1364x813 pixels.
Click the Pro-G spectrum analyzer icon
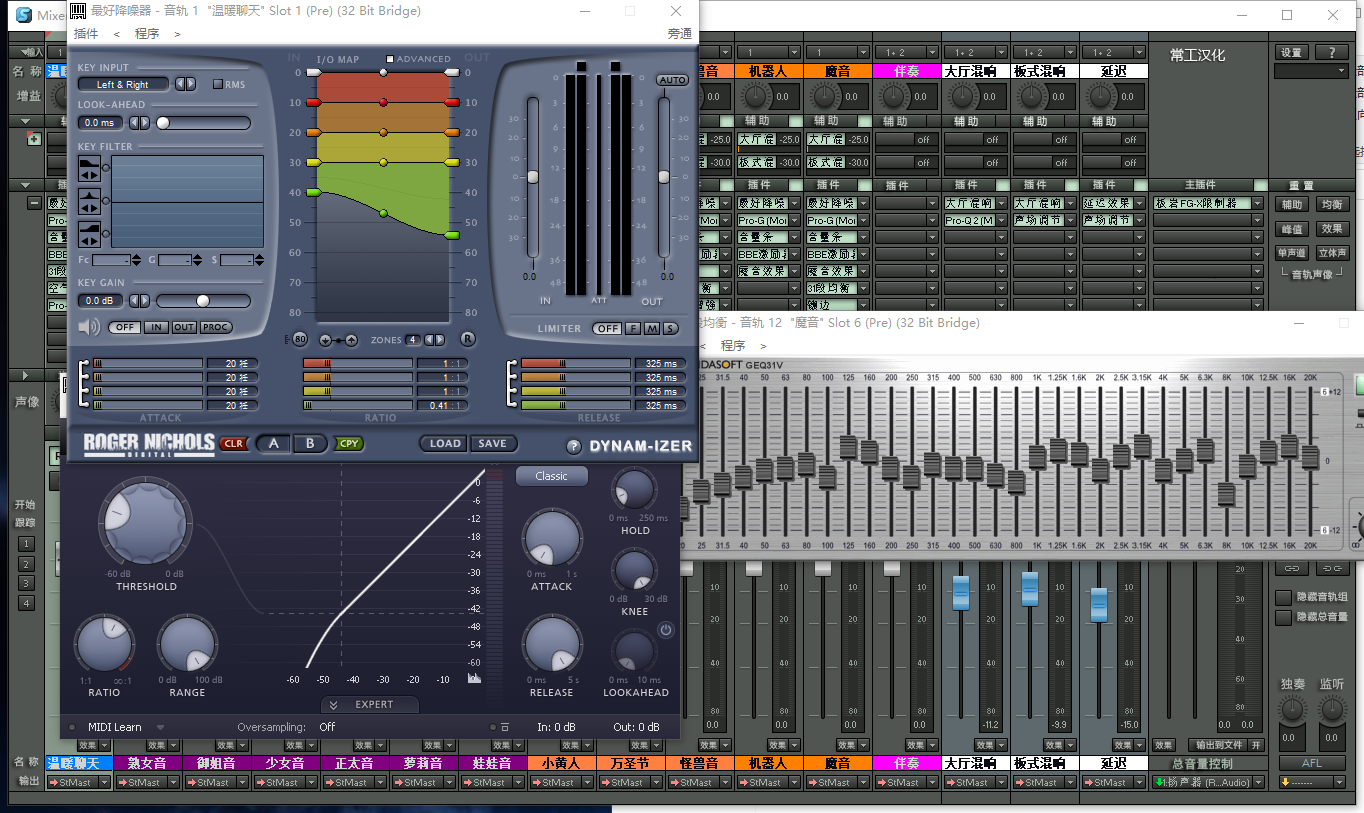pyautogui.click(x=474, y=678)
